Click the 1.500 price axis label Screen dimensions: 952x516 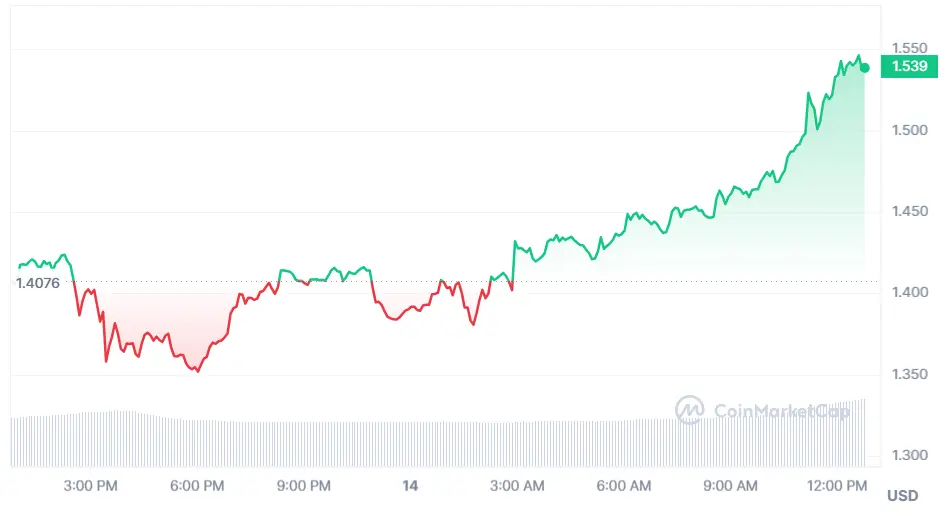910,130
